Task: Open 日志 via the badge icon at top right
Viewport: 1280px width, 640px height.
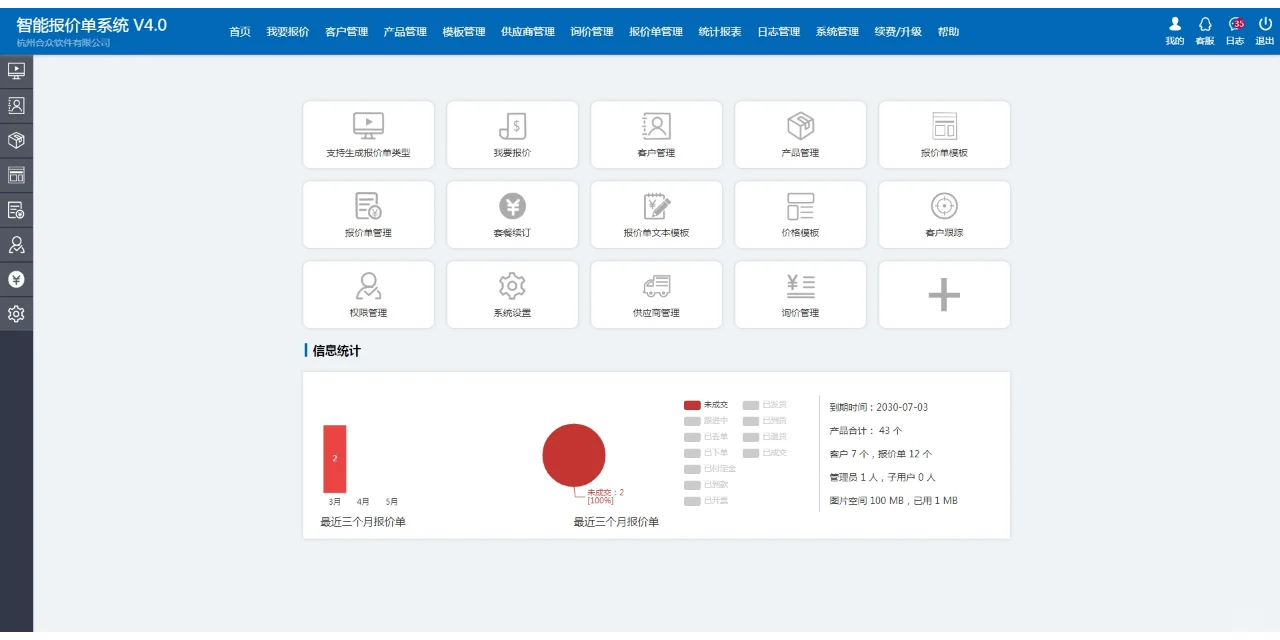Action: click(1235, 23)
